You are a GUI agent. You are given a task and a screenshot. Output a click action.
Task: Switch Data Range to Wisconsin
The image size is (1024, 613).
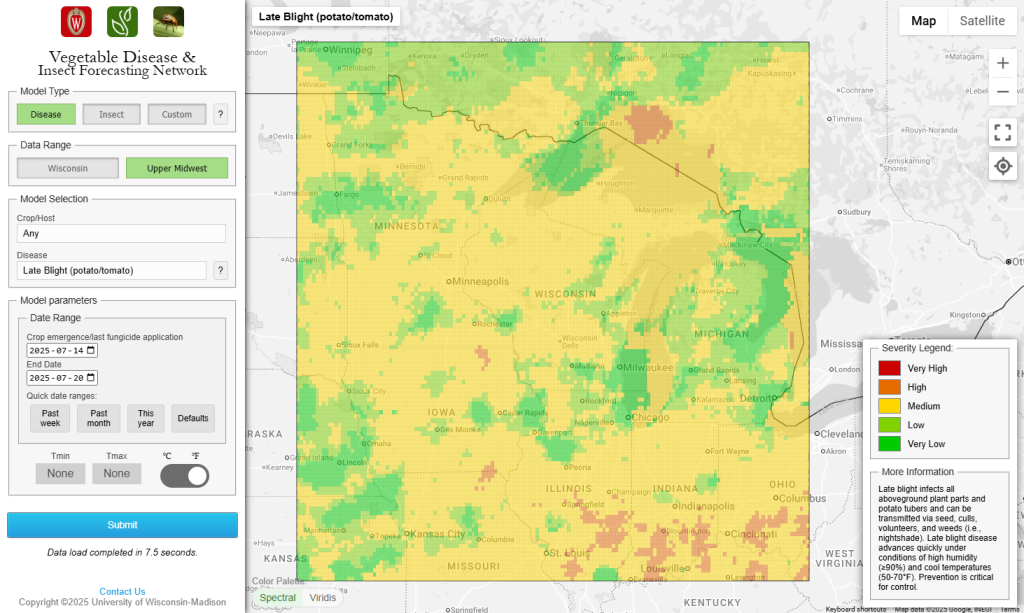67,168
